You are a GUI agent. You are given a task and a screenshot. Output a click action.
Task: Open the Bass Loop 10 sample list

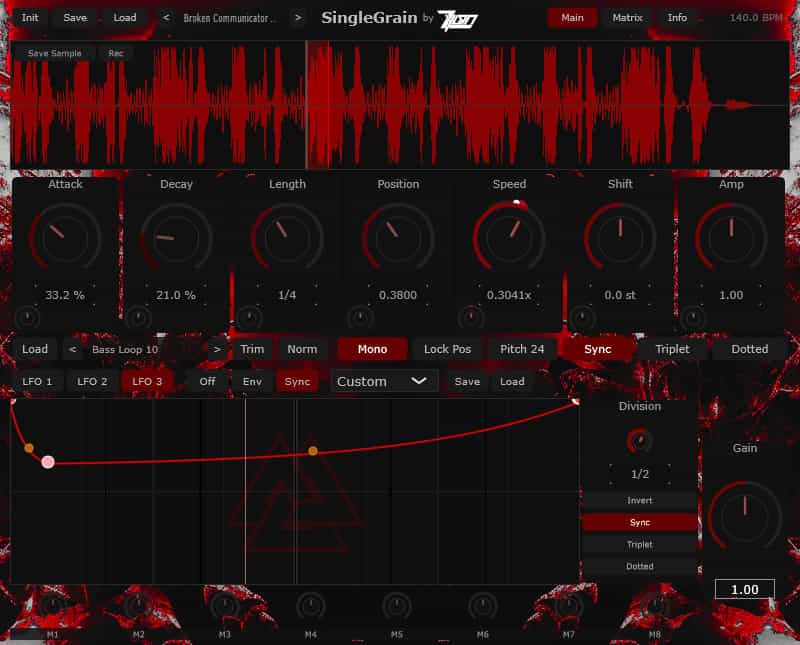tap(145, 350)
